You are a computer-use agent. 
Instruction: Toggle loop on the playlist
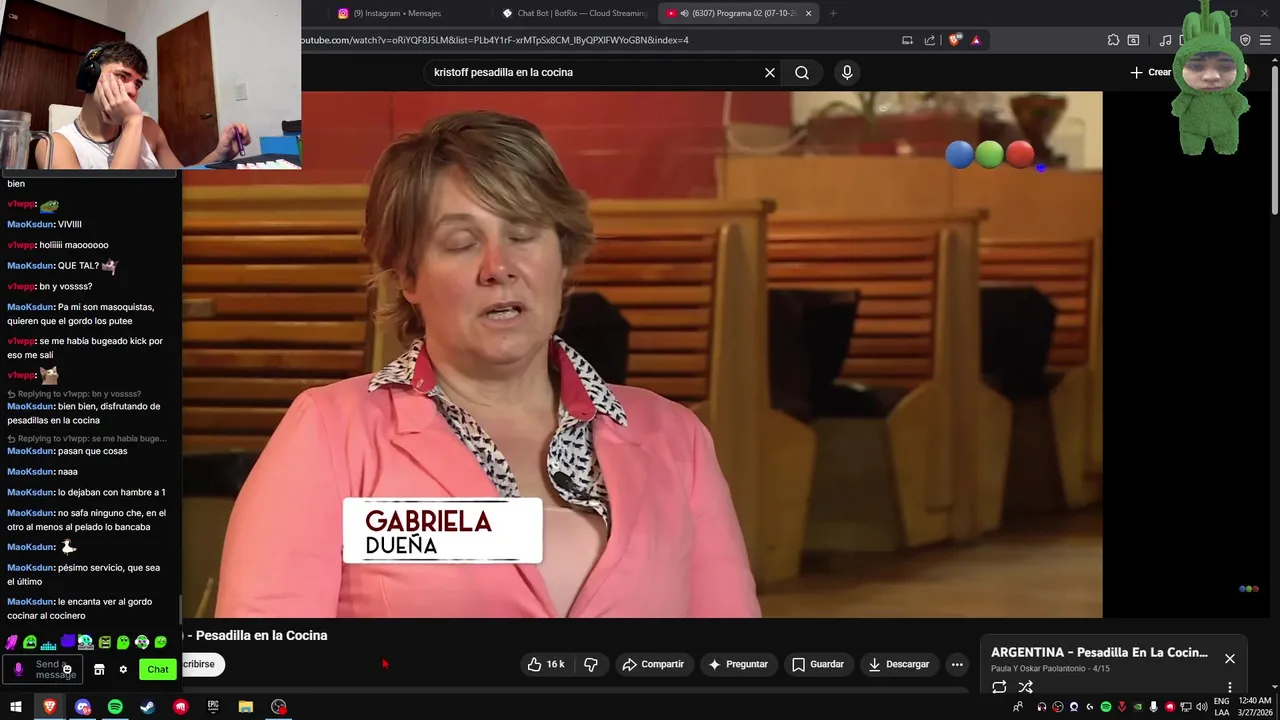pyautogui.click(x=999, y=687)
